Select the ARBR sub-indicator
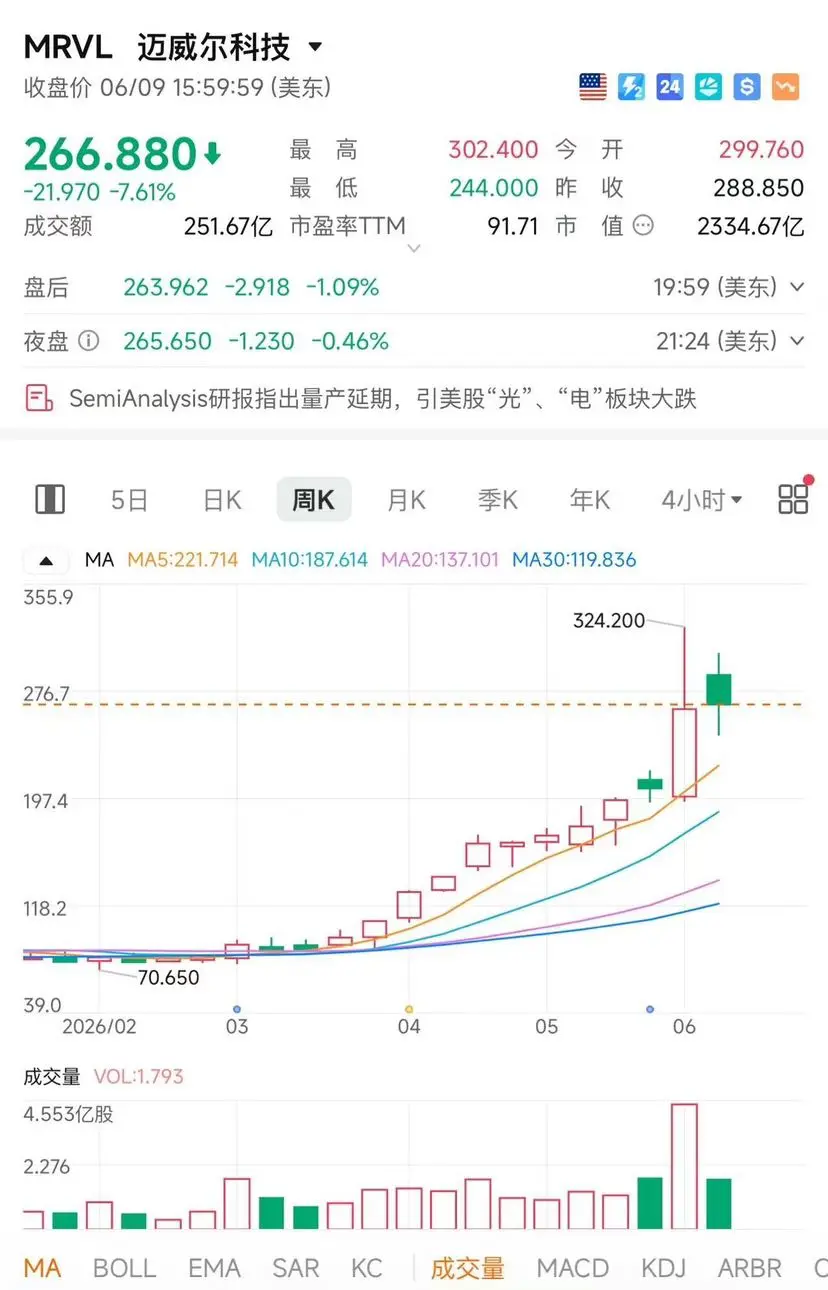This screenshot has height=1290, width=828. 750,1268
